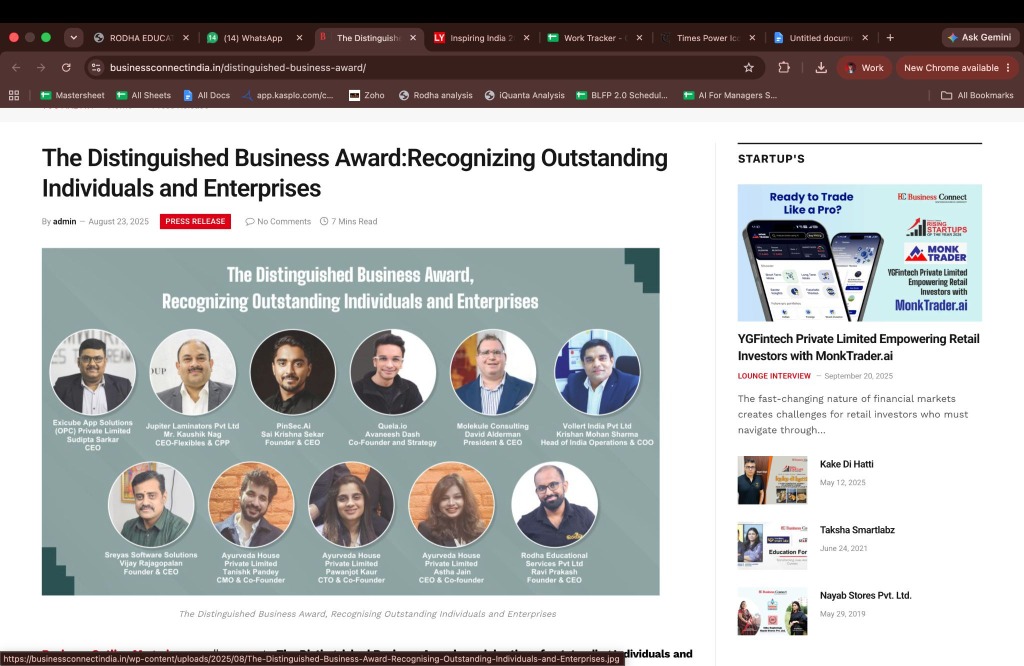Open the downloads icon in toolbar
The height and width of the screenshot is (666, 1024).
821,67
